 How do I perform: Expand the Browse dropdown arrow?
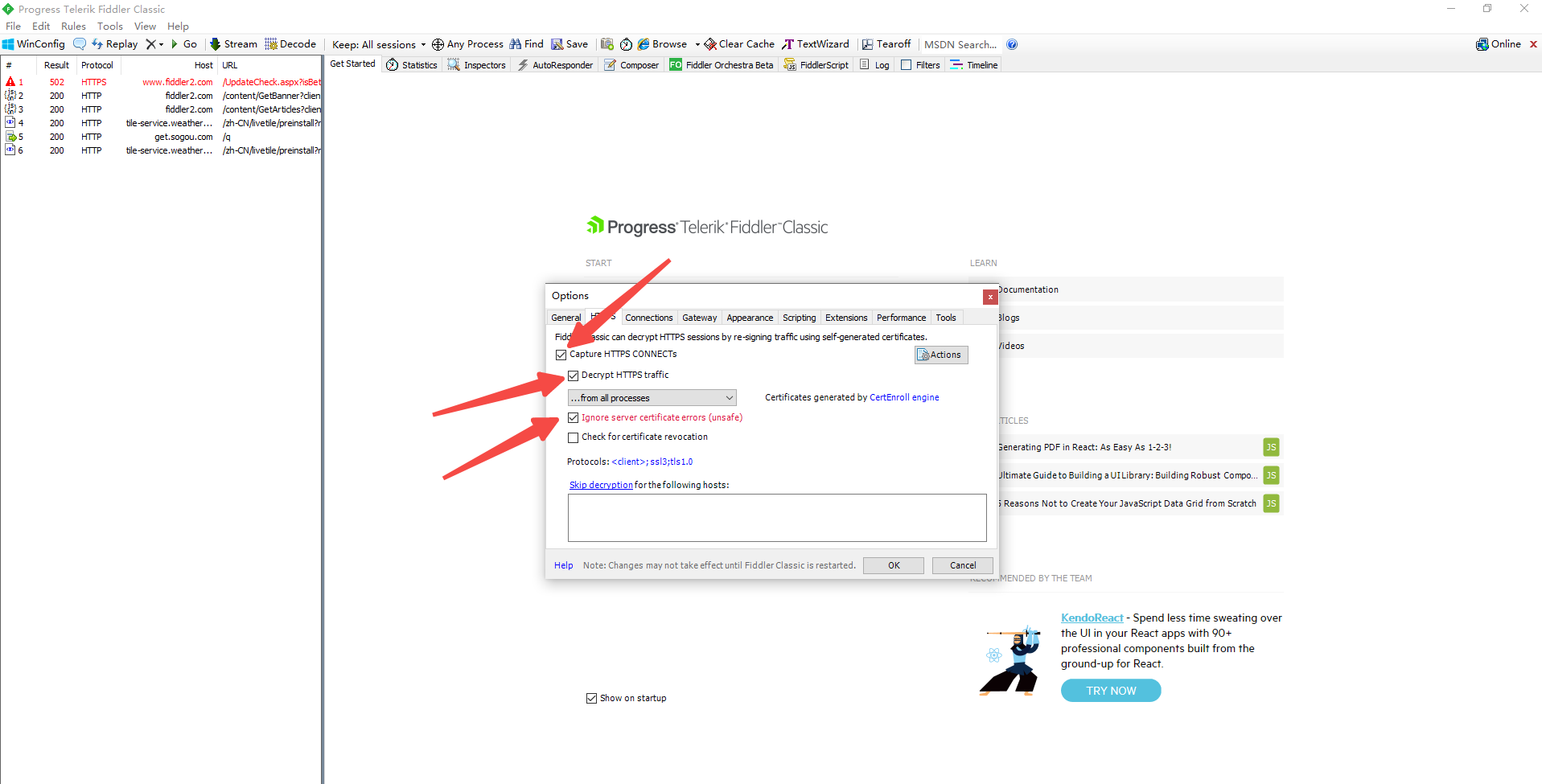click(697, 44)
